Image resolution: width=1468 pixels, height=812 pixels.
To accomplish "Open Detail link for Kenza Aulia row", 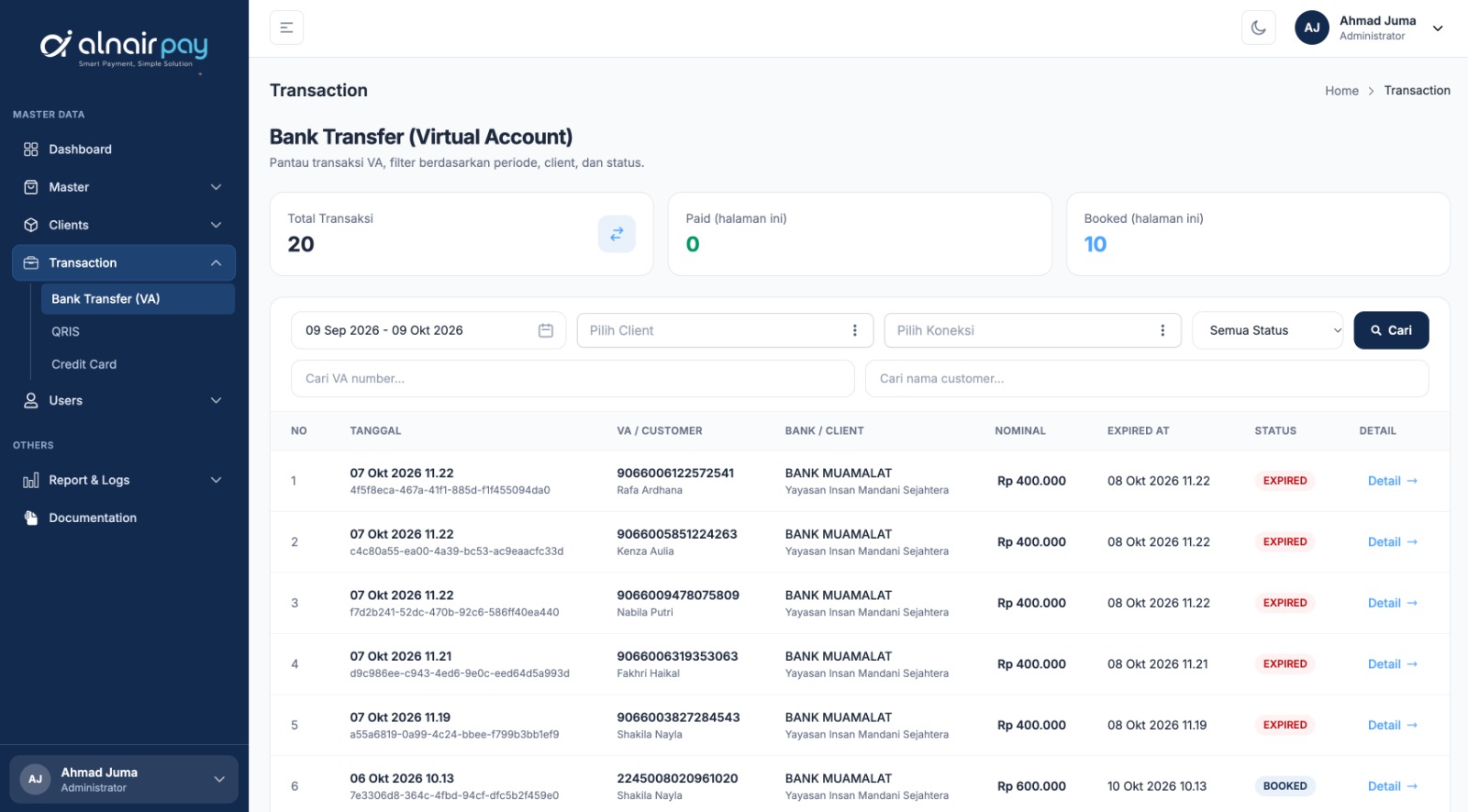I will coord(1392,542).
